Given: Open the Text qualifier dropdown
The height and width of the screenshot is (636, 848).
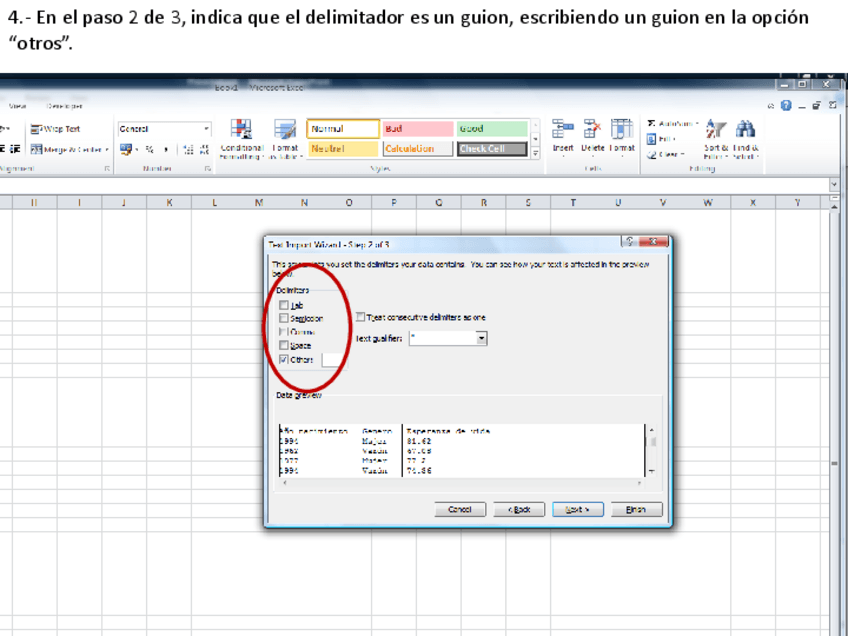Looking at the screenshot, I should pos(481,339).
